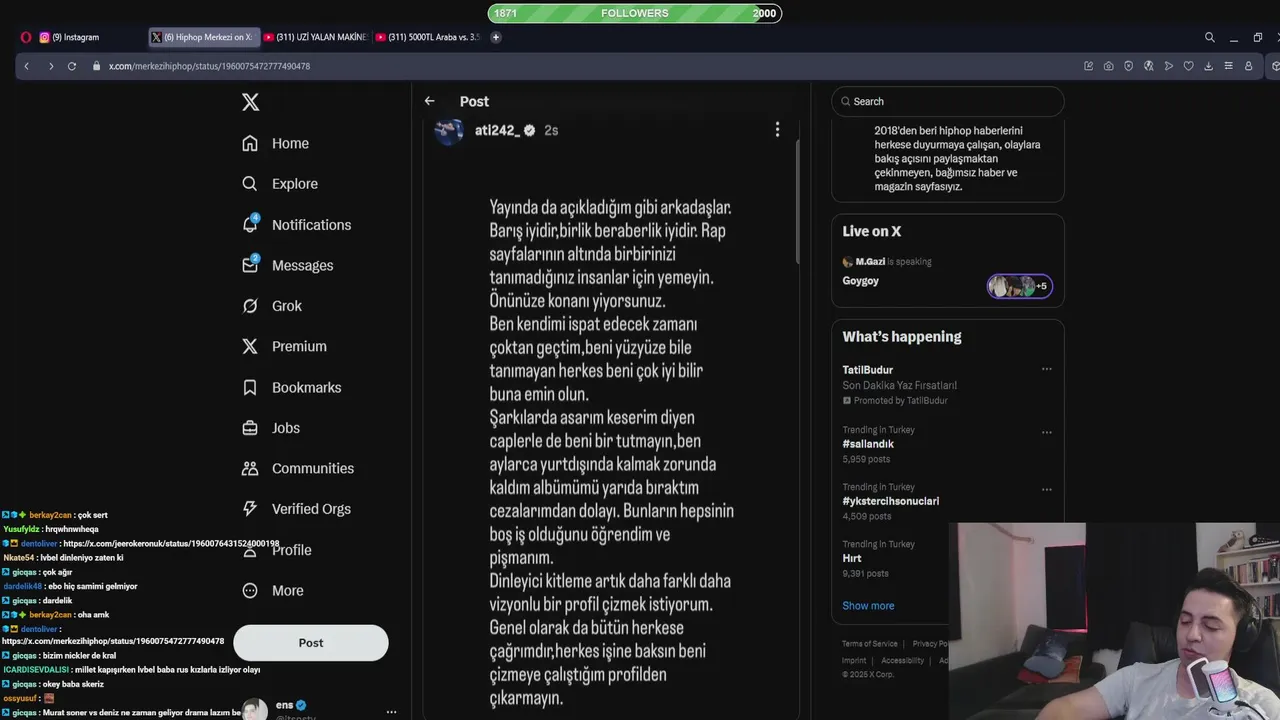Open the translate page globe icon
Image resolution: width=1280 pixels, height=720 pixels.
click(1148, 66)
